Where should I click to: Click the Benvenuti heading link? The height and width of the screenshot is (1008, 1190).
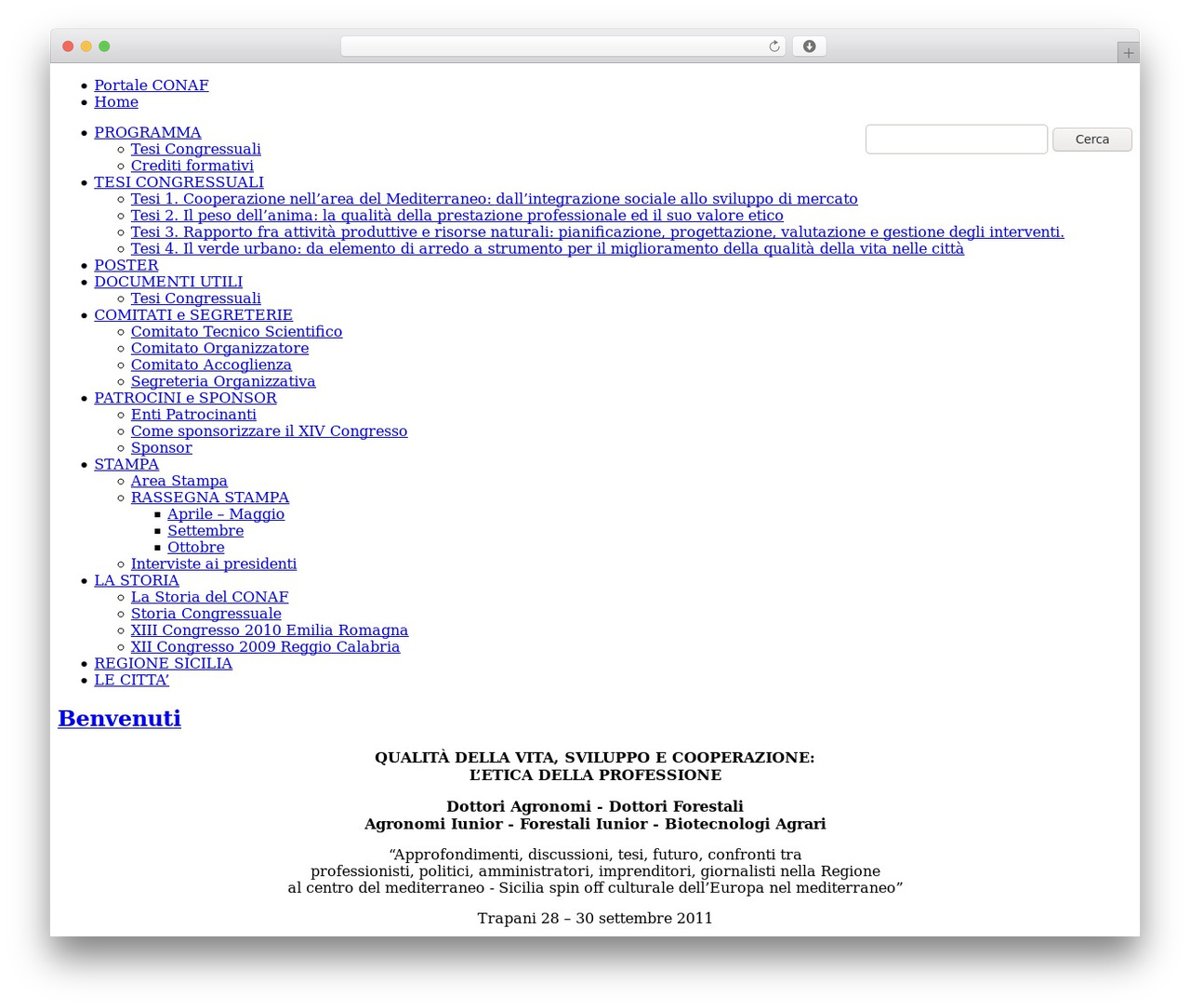pos(120,719)
